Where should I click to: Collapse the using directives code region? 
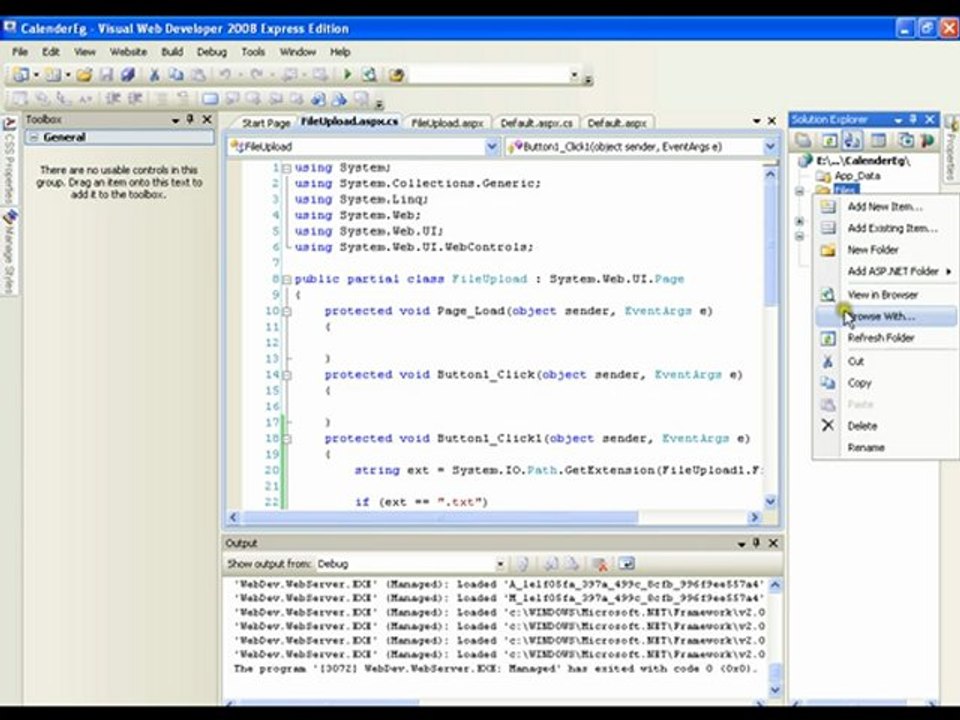[x=287, y=168]
